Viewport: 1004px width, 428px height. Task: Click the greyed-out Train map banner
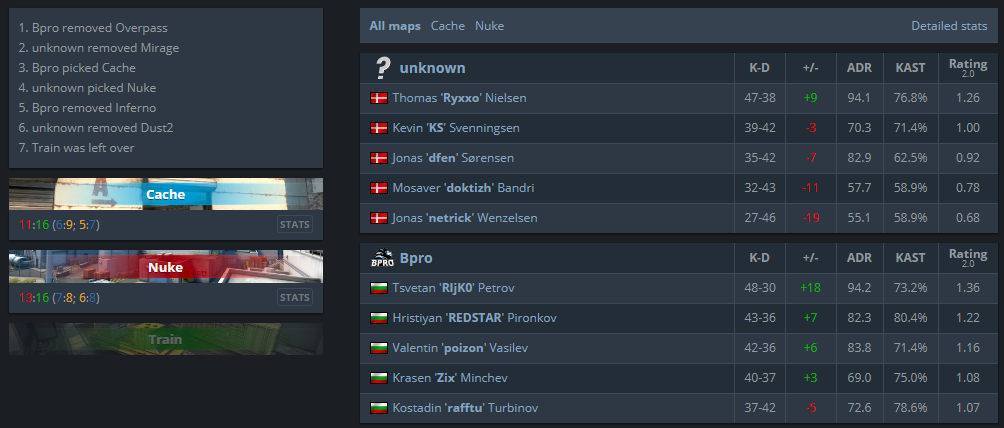166,339
